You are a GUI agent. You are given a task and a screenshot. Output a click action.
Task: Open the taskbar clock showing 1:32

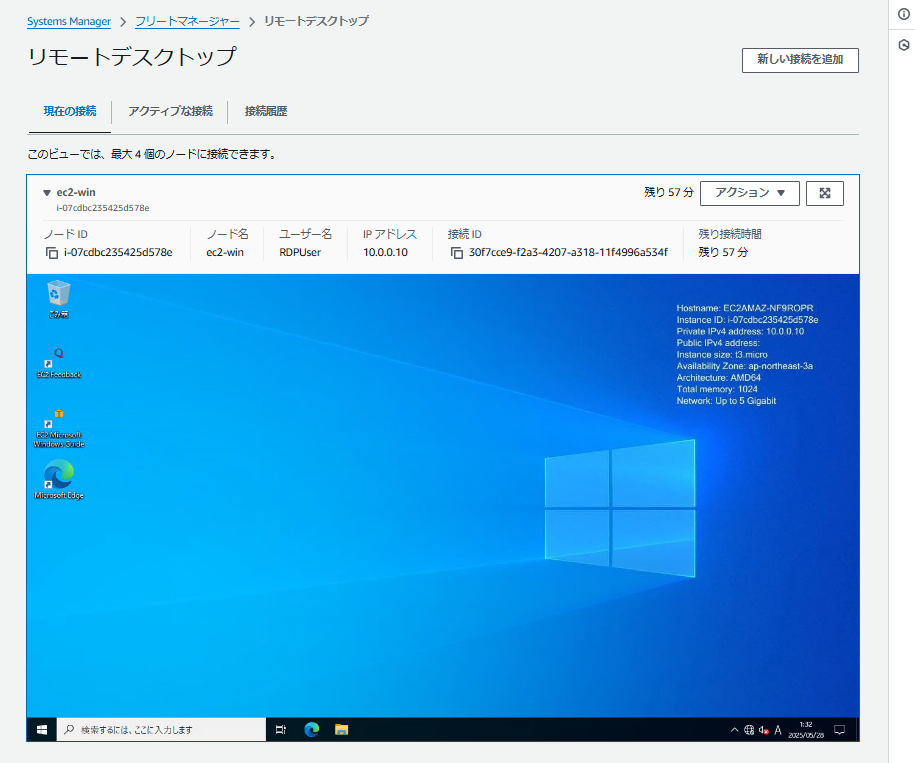coord(806,730)
